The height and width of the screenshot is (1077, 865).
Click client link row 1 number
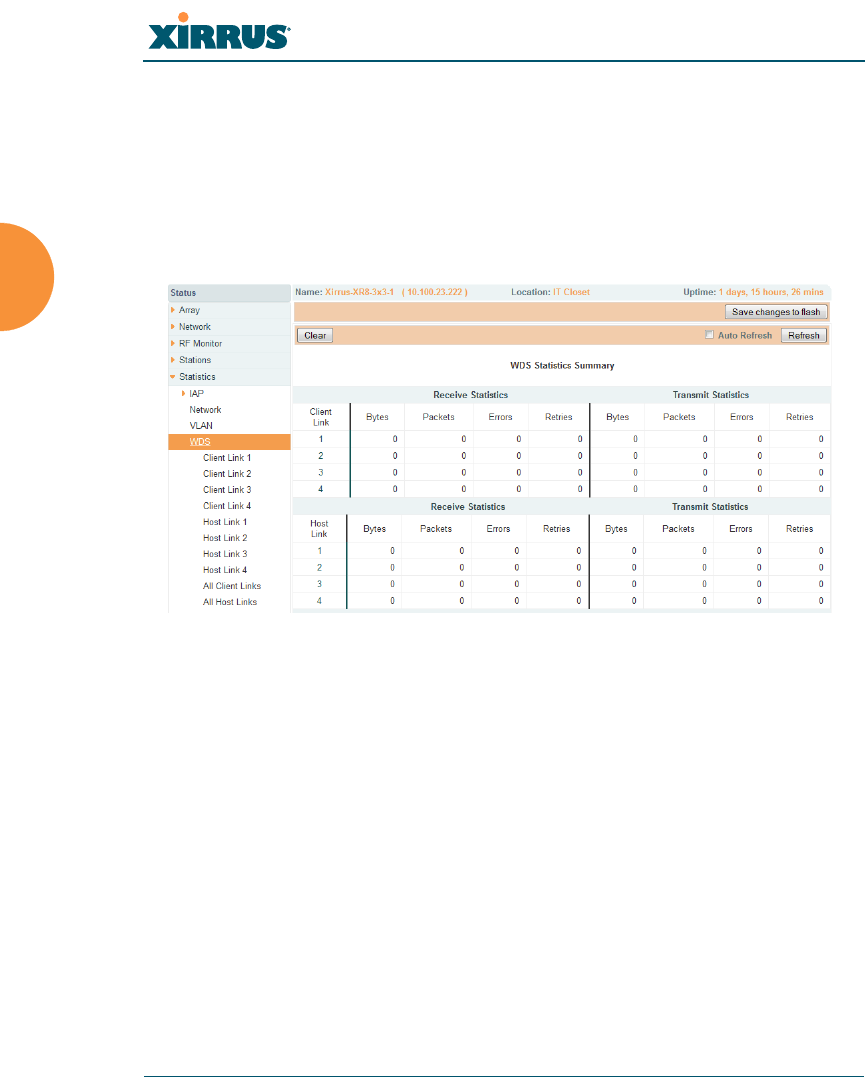(x=321, y=439)
